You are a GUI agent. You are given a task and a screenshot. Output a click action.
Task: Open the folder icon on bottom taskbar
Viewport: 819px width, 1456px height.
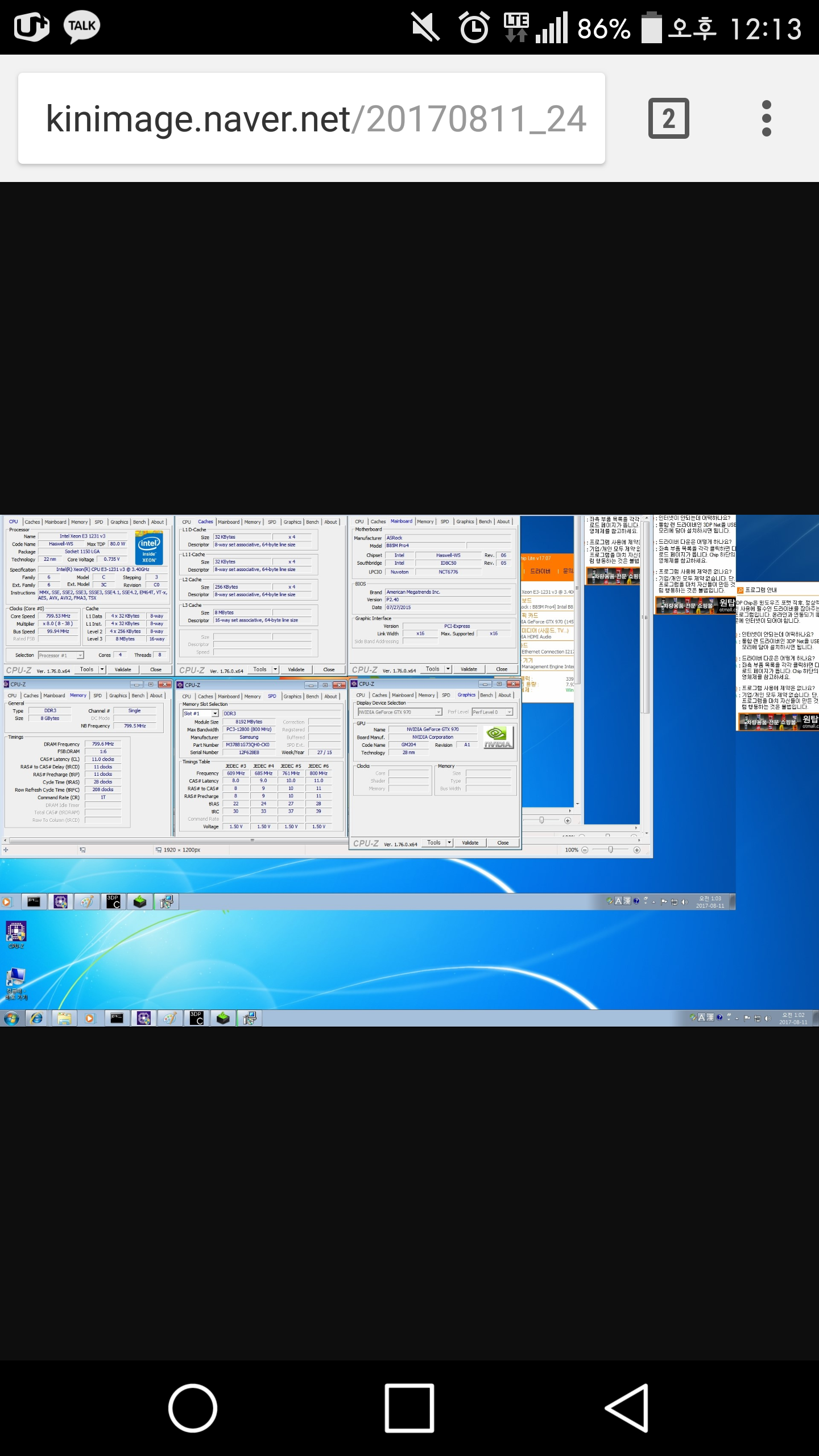pyautogui.click(x=64, y=1018)
